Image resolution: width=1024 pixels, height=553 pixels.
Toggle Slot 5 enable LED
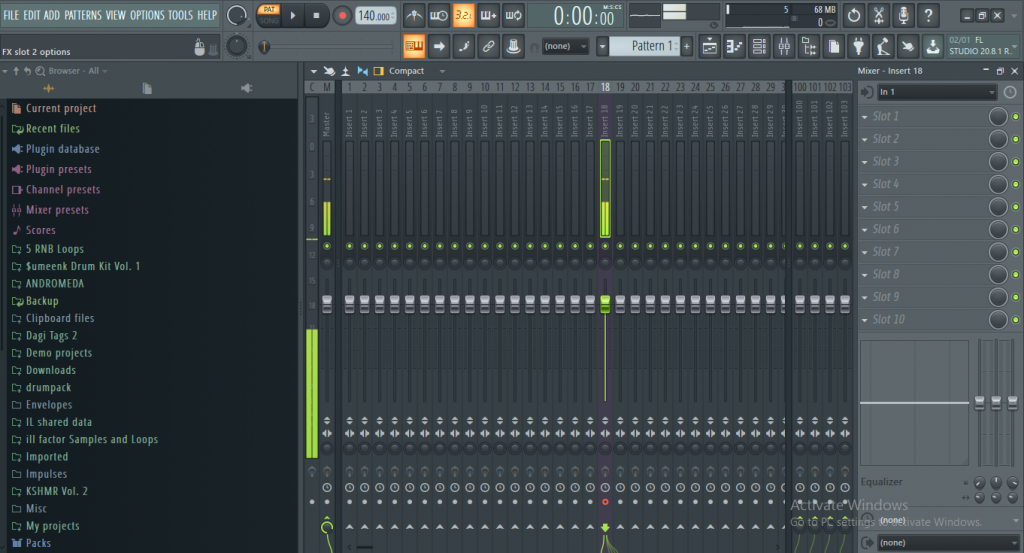point(1016,207)
